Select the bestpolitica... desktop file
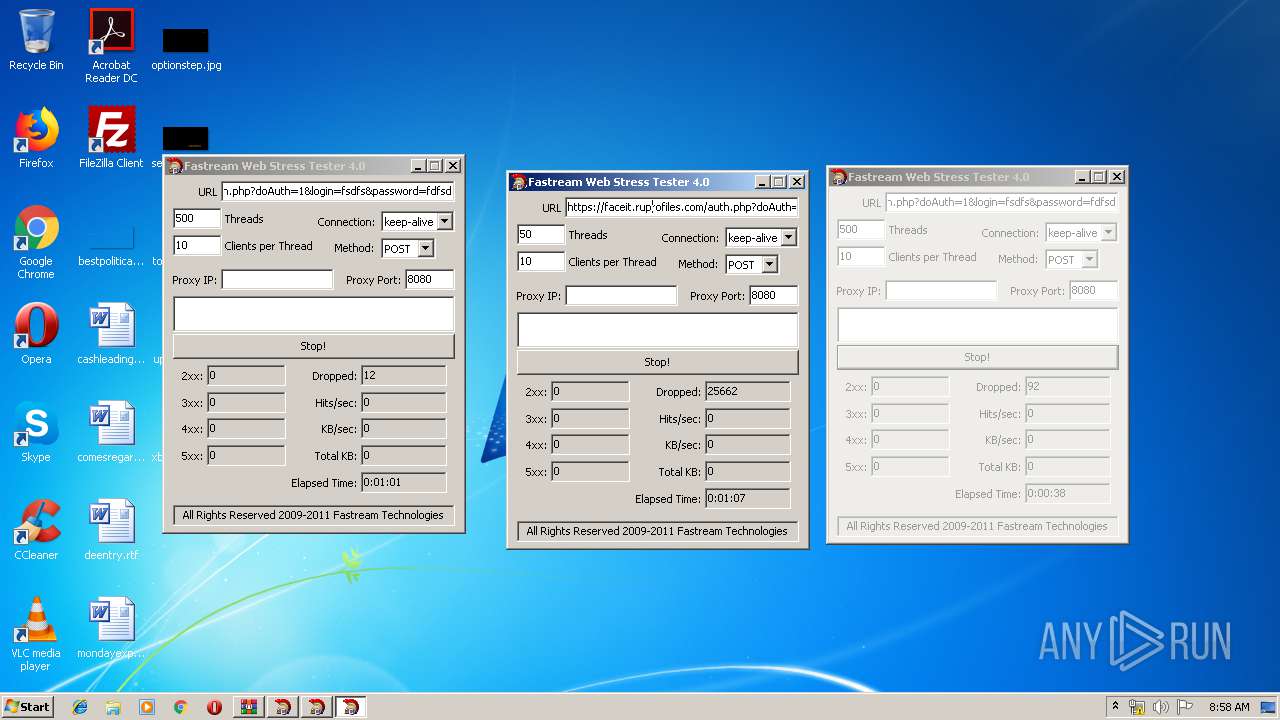Image resolution: width=1280 pixels, height=720 pixels. [x=111, y=246]
